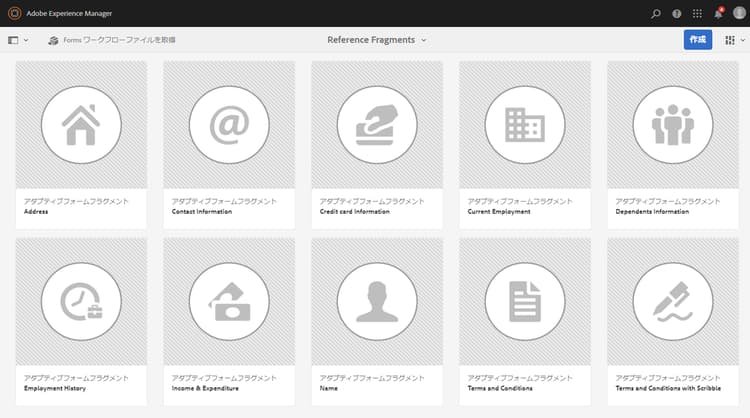Expand the view switcher chevron

[743, 40]
